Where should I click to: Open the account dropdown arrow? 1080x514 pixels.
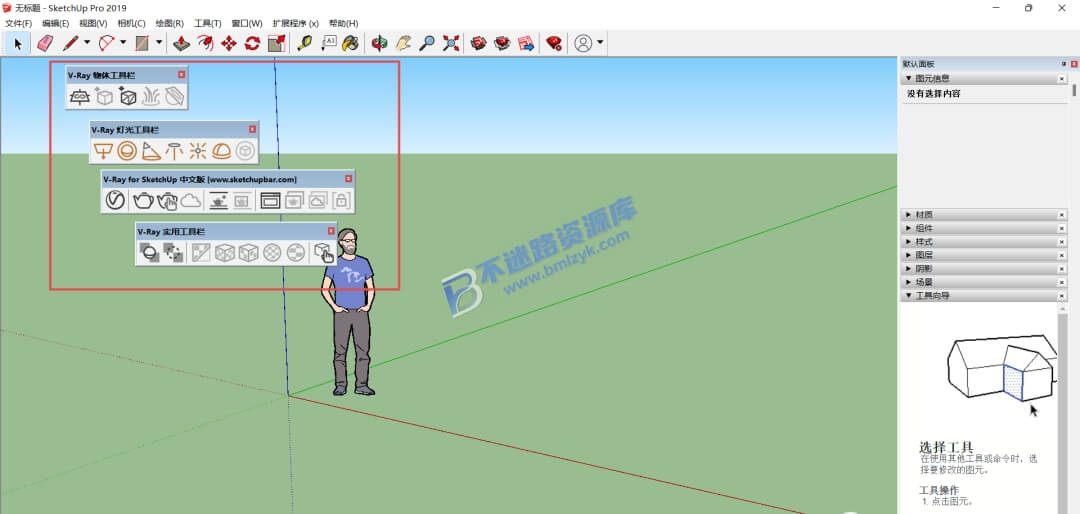point(600,43)
